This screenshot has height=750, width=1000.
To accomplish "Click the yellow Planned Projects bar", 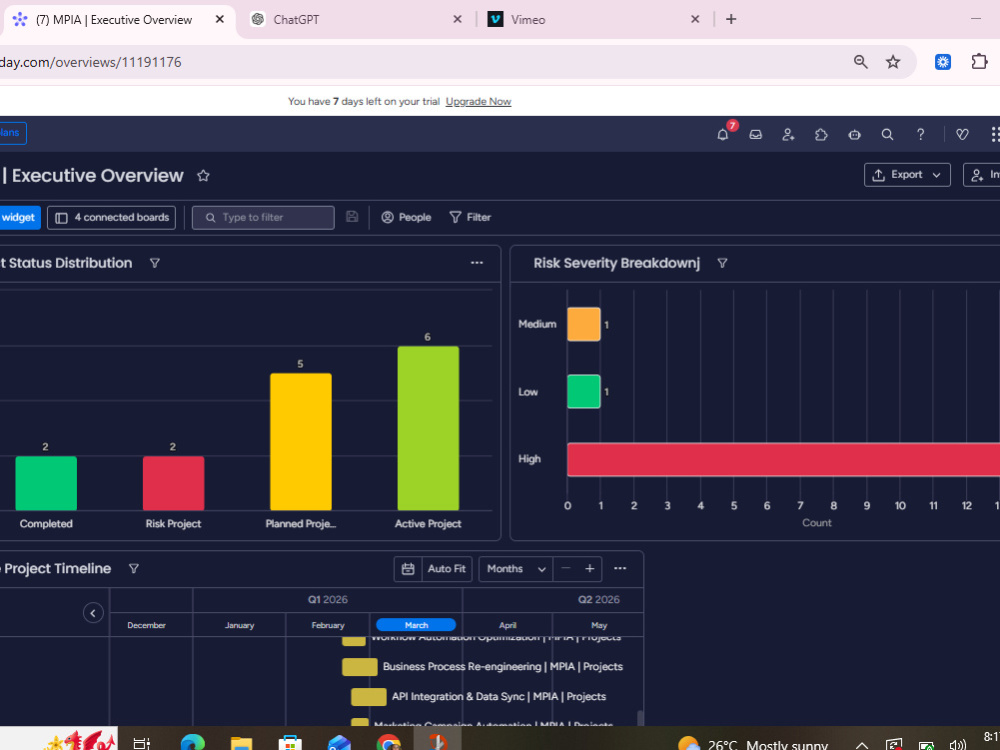I will click(301, 441).
